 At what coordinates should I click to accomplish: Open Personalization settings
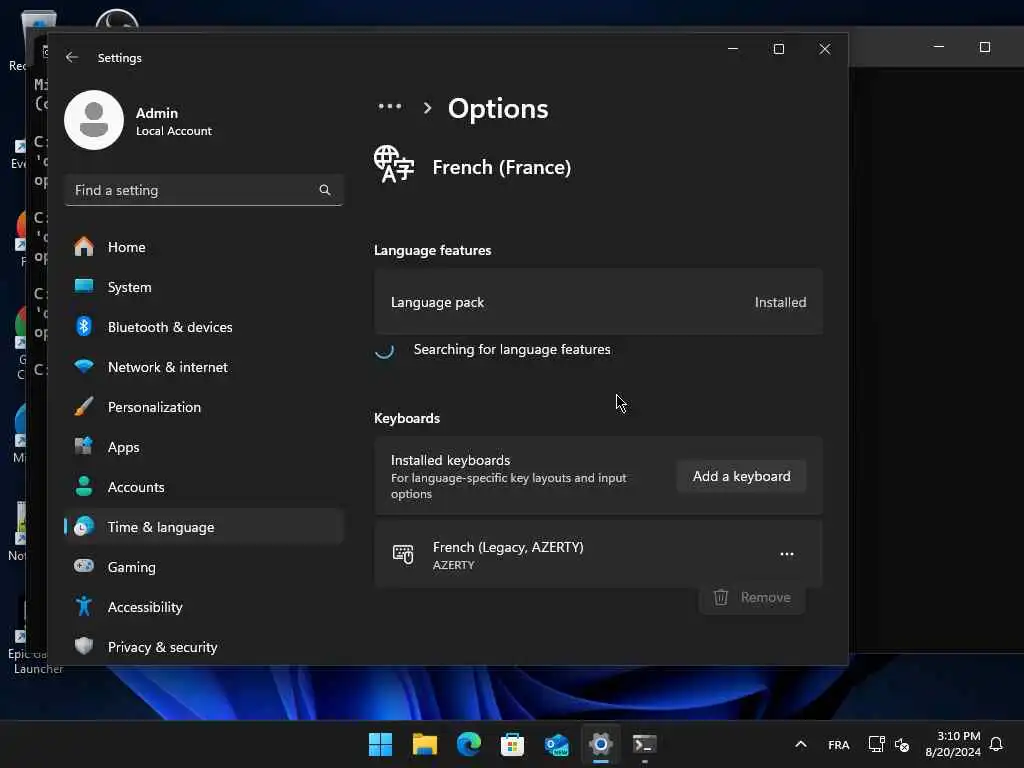pyautogui.click(x=204, y=407)
